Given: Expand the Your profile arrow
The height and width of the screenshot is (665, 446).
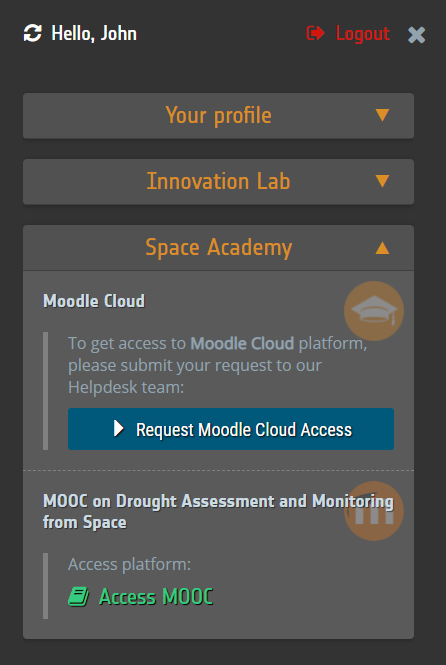Looking at the screenshot, I should pyautogui.click(x=382, y=115).
